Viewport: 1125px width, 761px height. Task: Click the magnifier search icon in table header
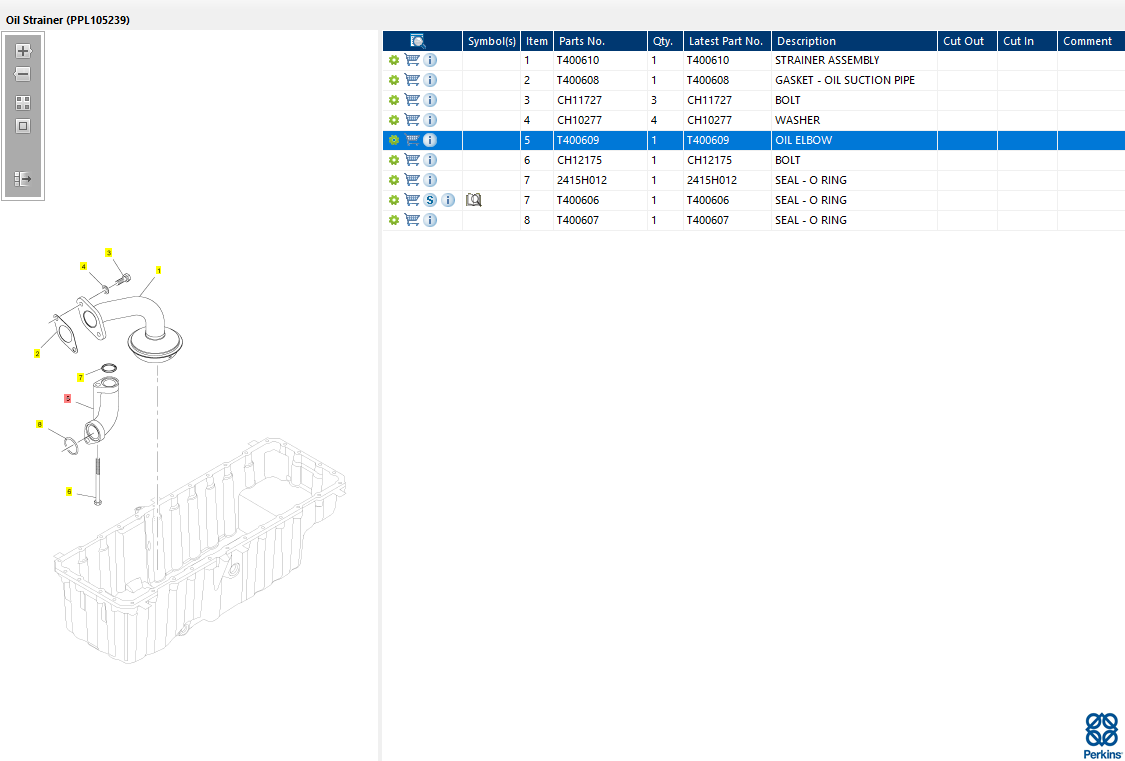(x=418, y=41)
